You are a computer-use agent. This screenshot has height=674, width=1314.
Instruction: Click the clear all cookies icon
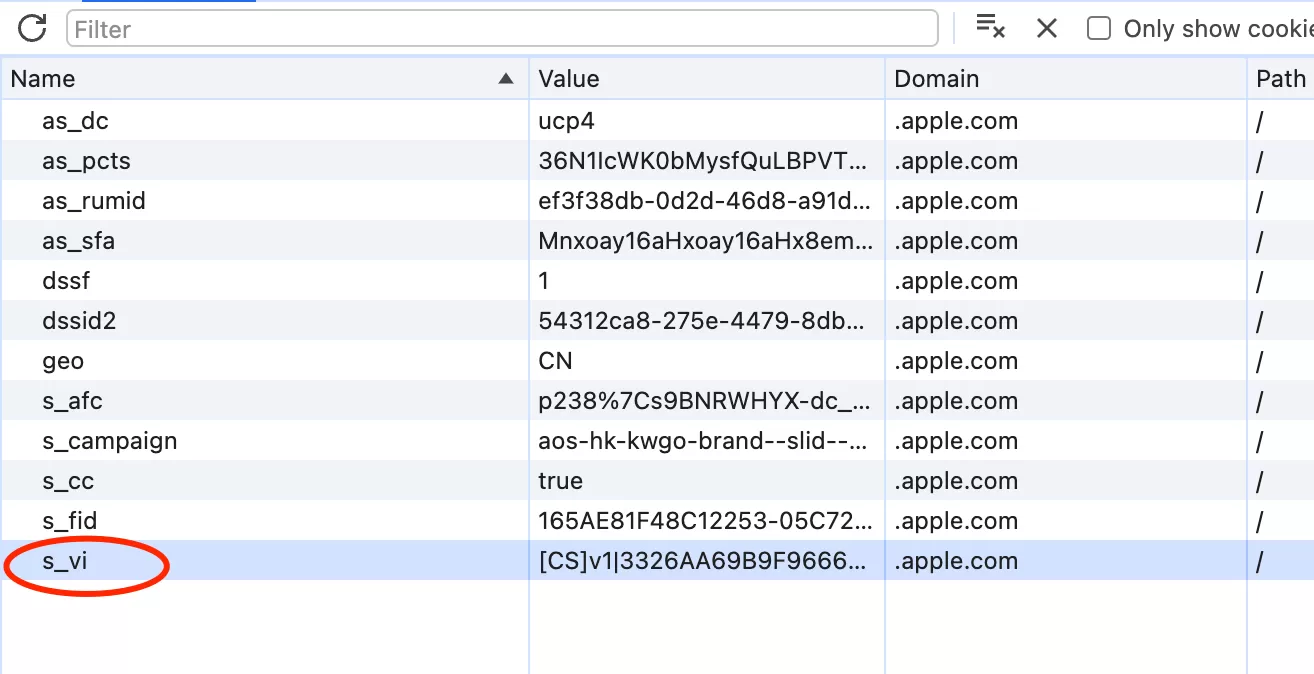(990, 27)
